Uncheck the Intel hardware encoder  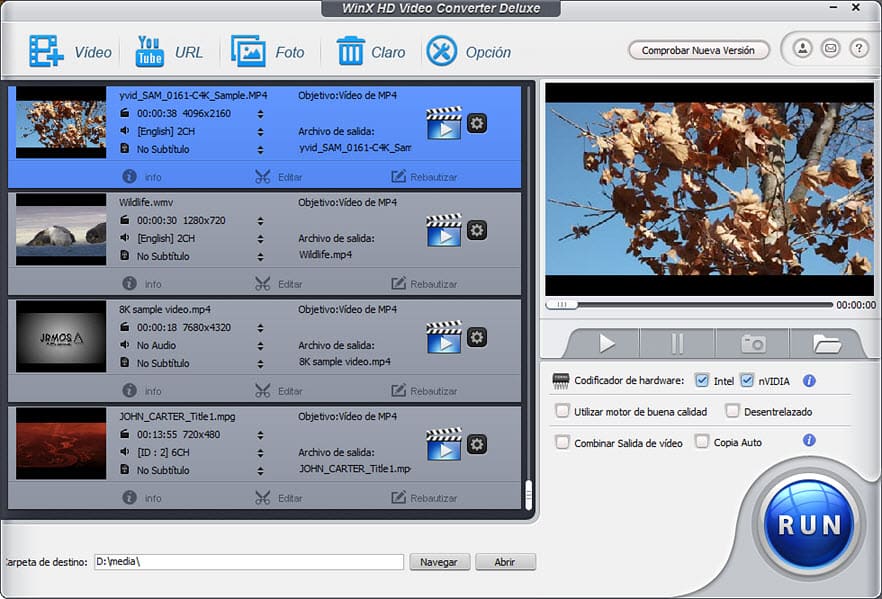(x=701, y=380)
